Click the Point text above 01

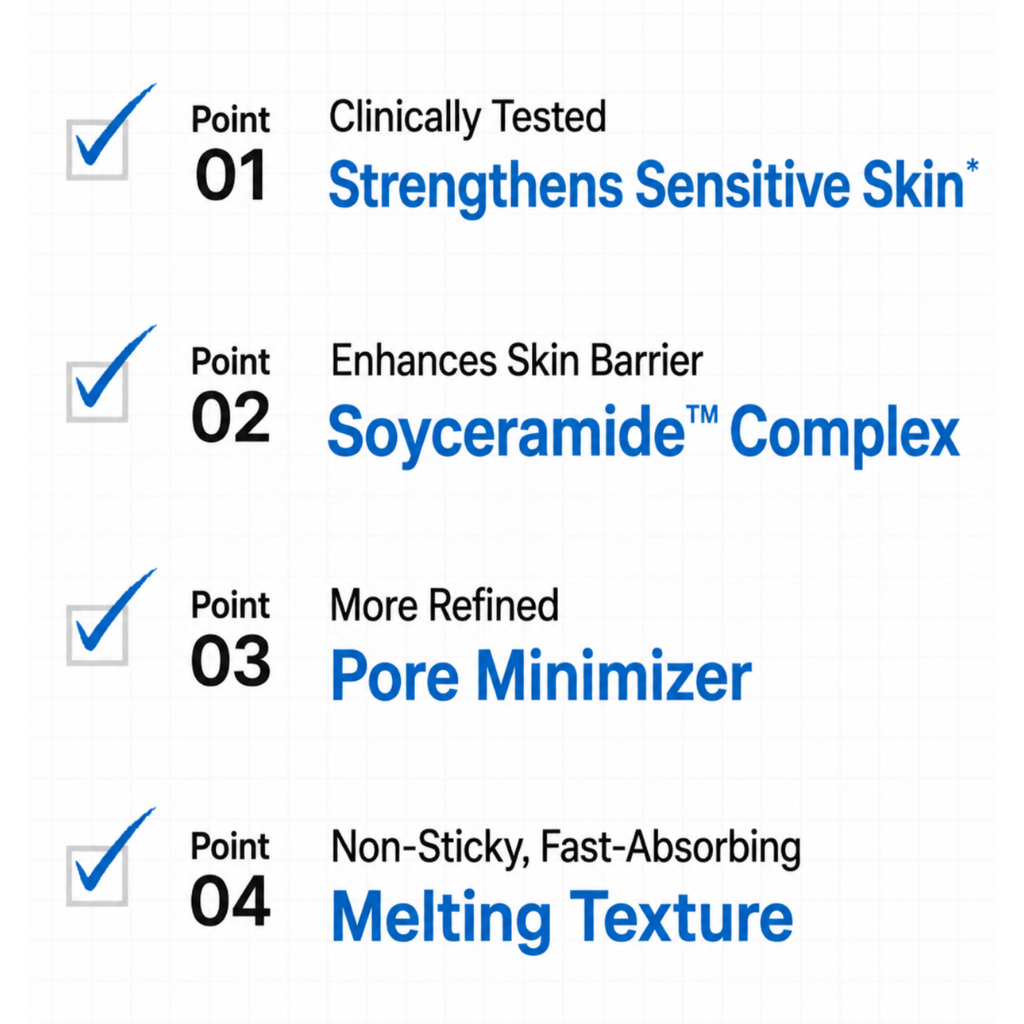point(231,120)
